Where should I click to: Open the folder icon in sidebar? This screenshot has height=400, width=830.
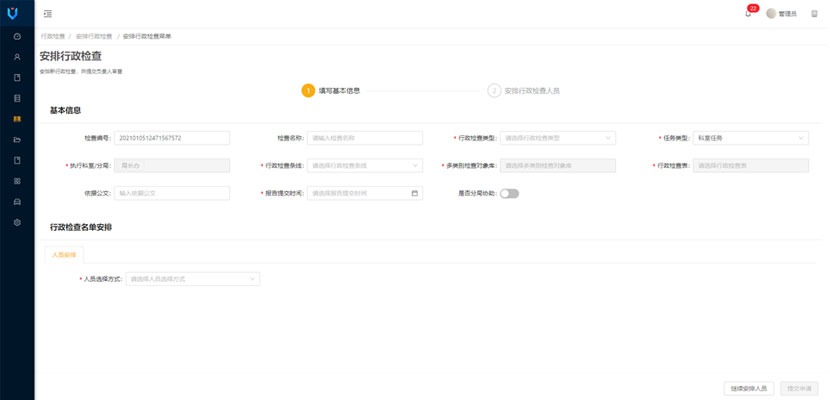pyautogui.click(x=17, y=140)
